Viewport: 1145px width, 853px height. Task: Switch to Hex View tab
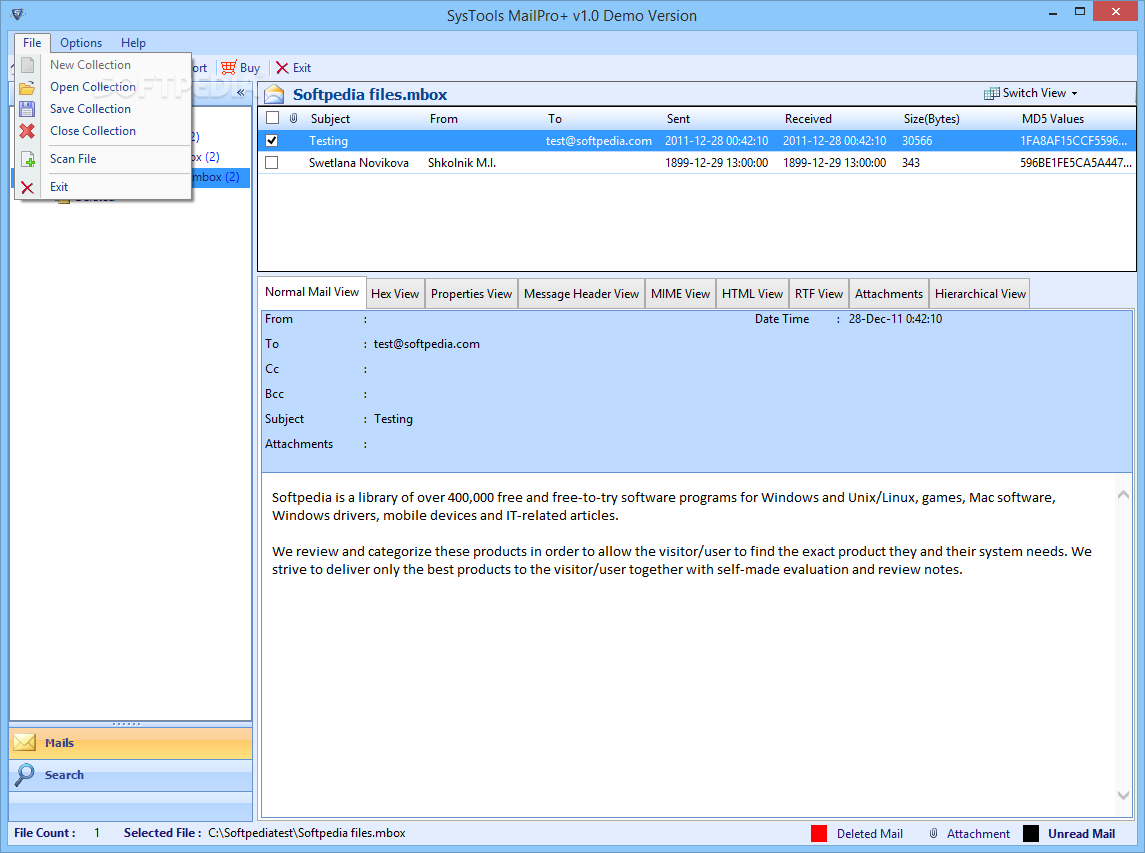(395, 294)
